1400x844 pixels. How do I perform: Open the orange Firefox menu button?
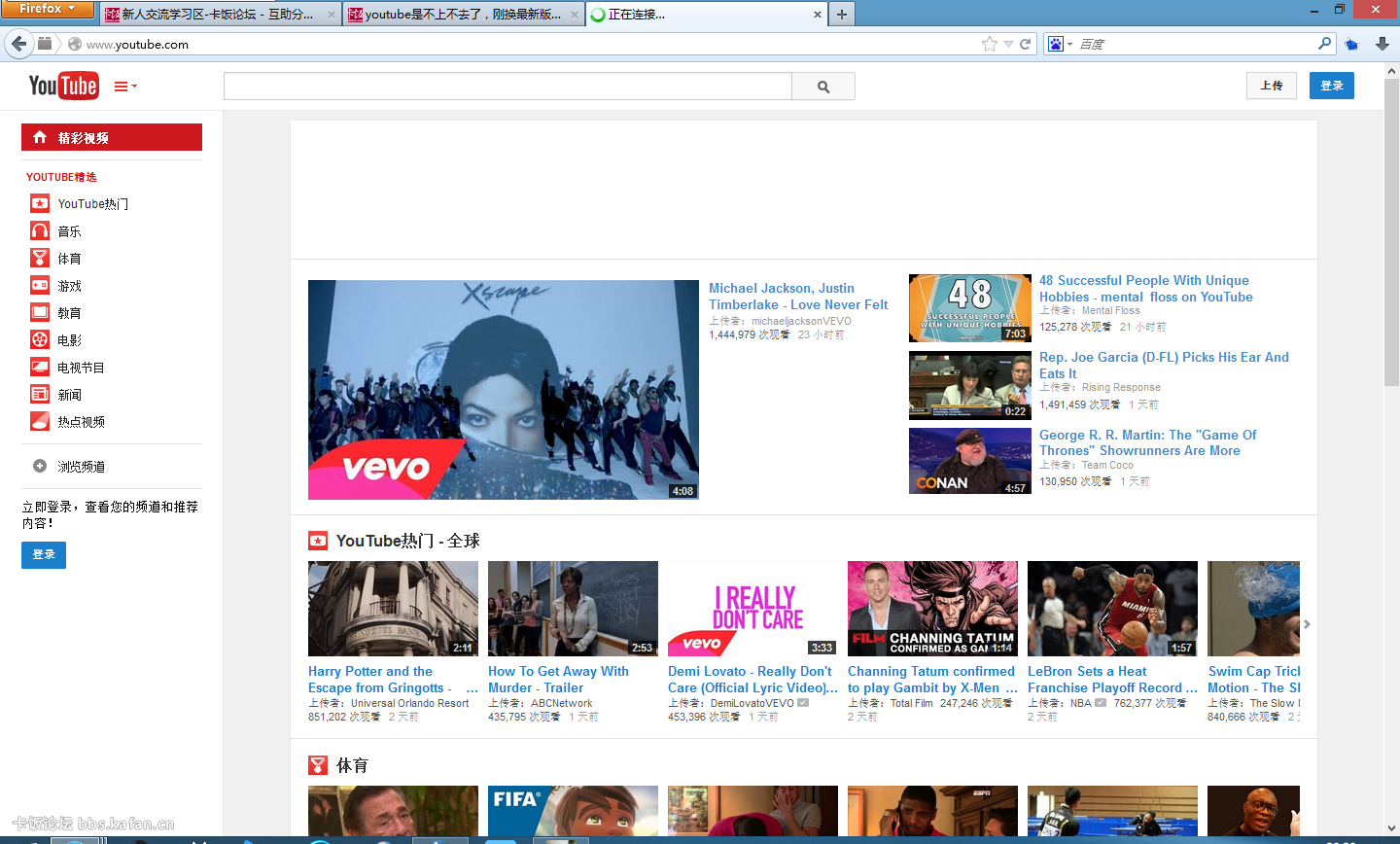(x=48, y=9)
